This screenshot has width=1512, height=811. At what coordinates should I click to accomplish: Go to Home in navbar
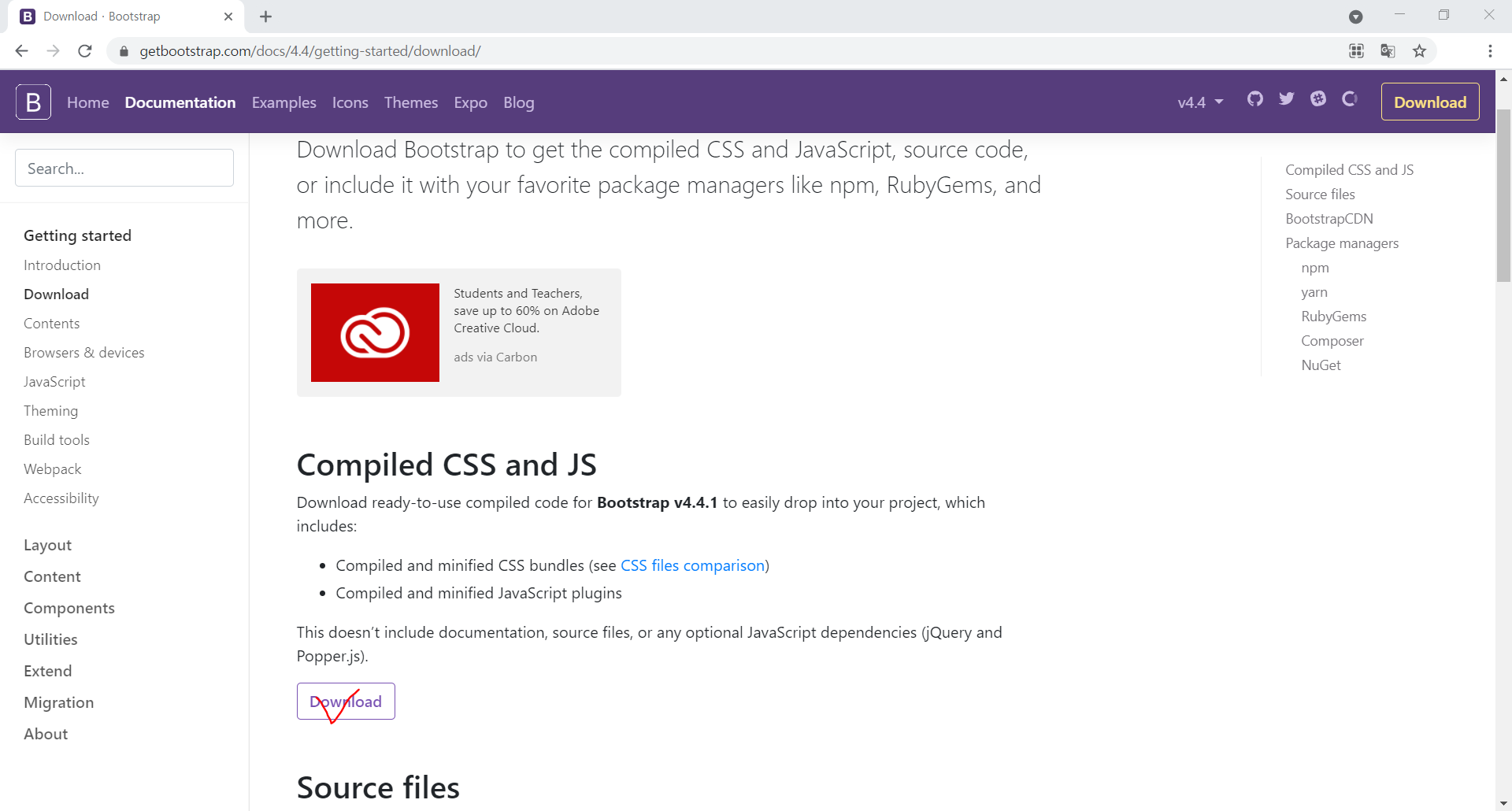88,102
